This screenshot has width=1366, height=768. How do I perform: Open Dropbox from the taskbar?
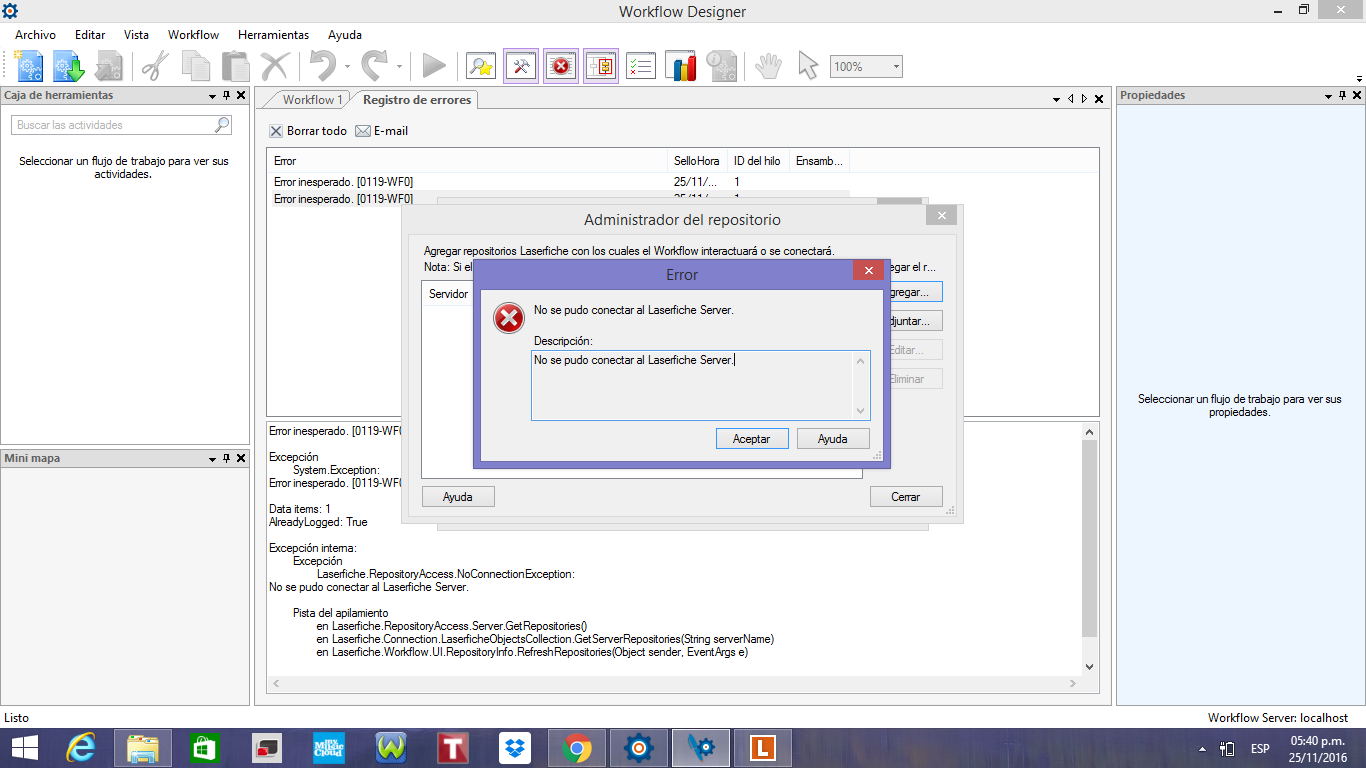(x=515, y=748)
